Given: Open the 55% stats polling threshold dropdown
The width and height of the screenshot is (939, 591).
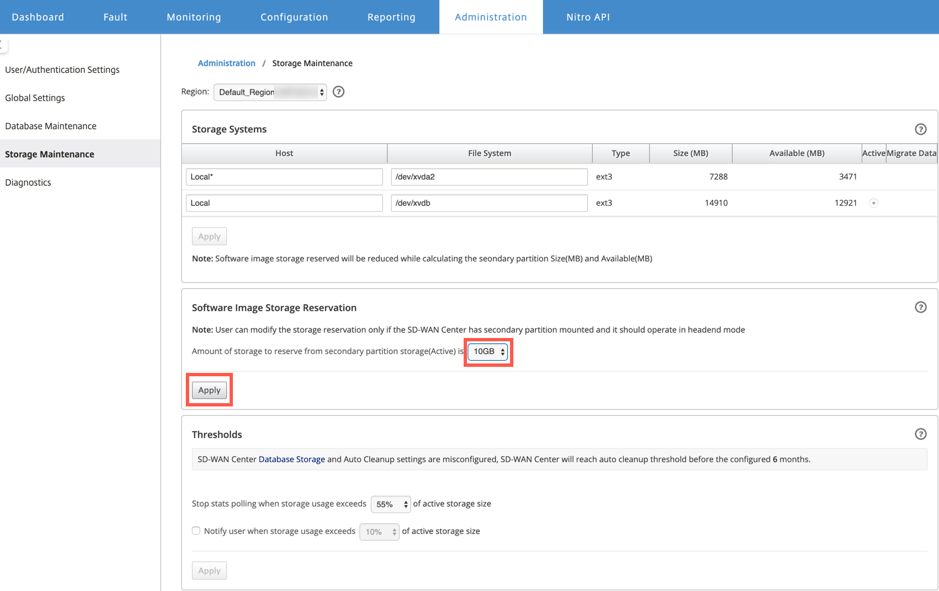Looking at the screenshot, I should (x=390, y=504).
